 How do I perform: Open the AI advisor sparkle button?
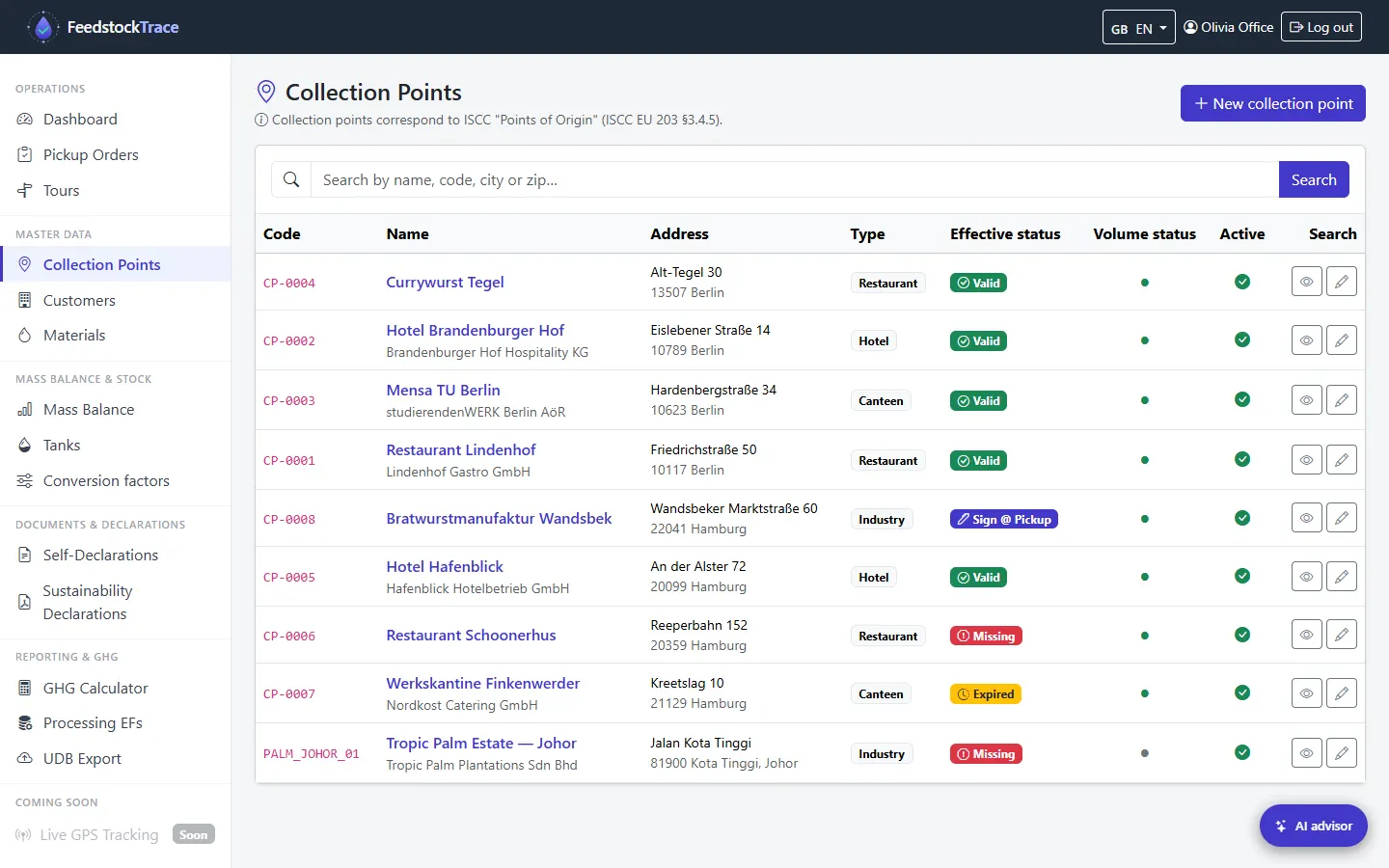click(1314, 826)
